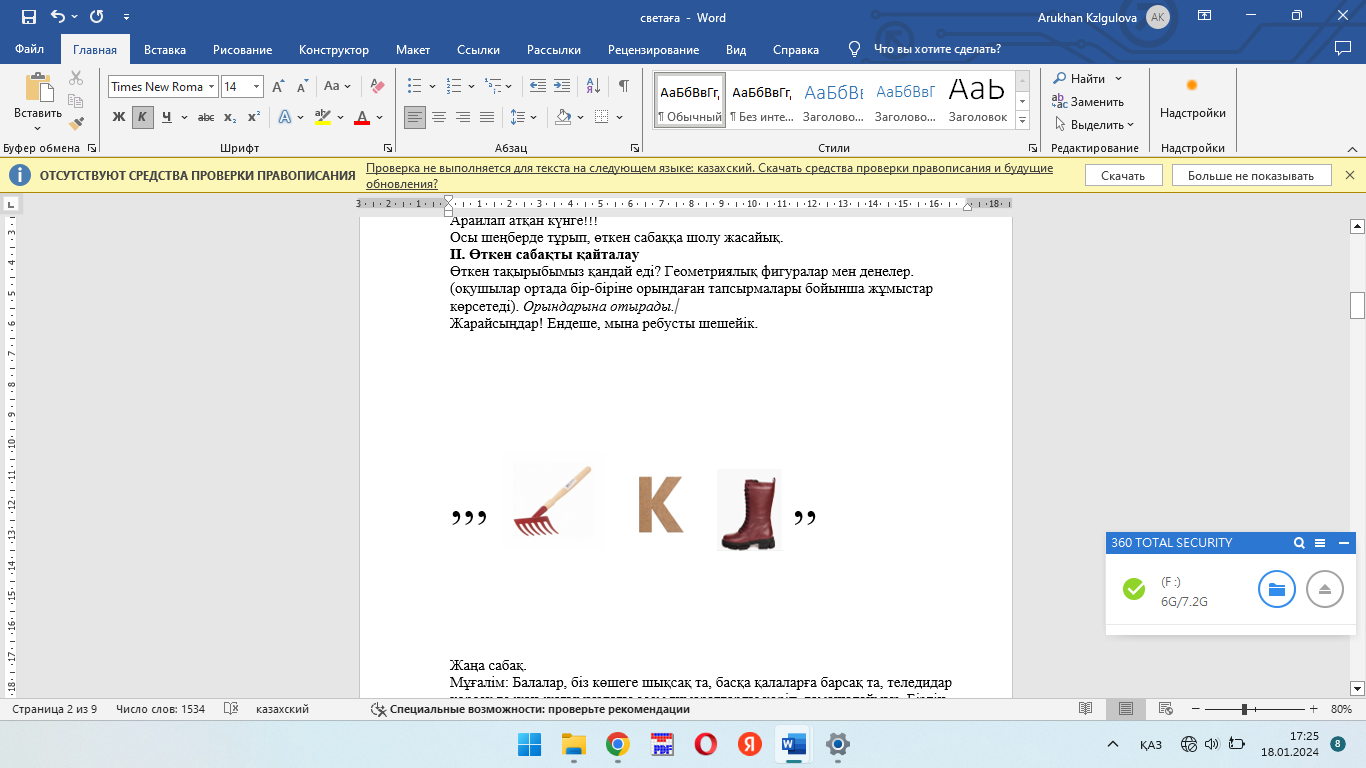Open the folder icon in 360 Total Security
Viewport: 1366px width, 768px height.
(1276, 589)
